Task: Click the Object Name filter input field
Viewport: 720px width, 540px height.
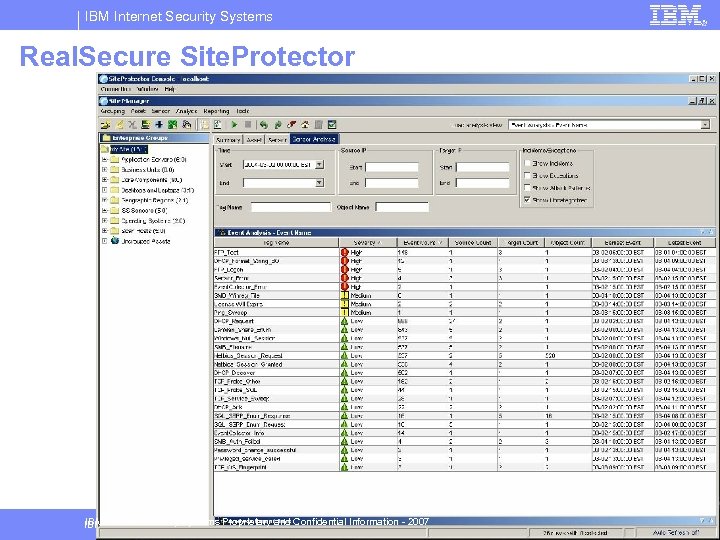Action: [402, 207]
